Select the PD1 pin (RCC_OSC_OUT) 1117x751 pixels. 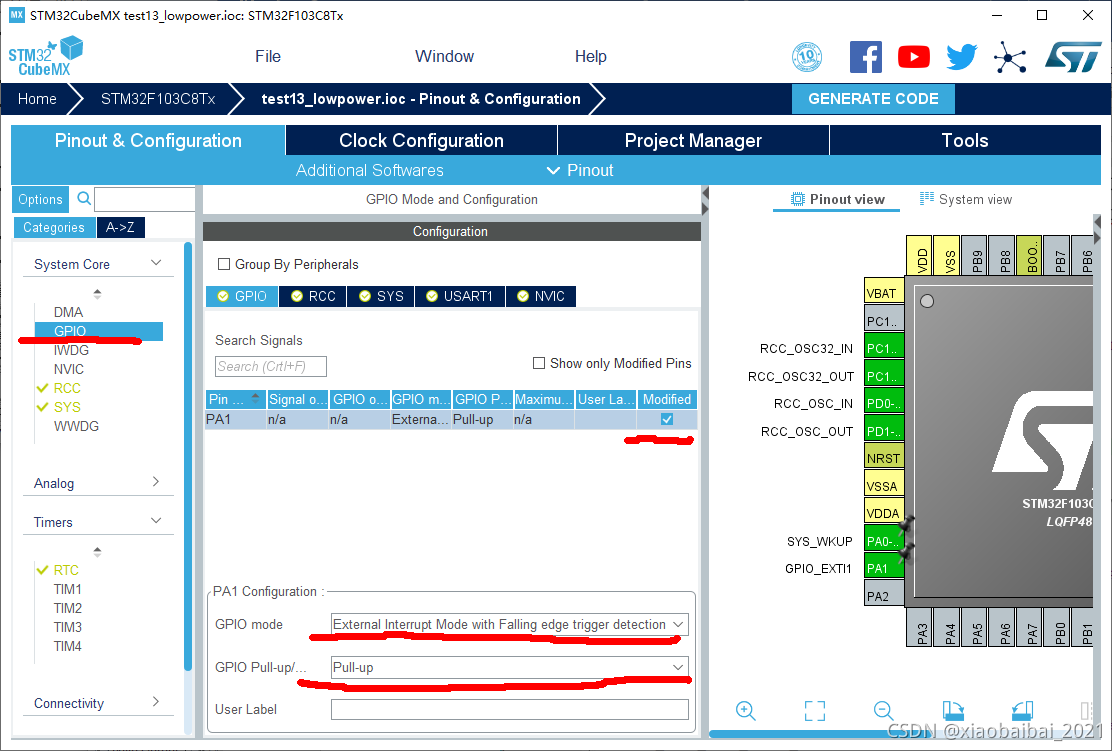coord(884,431)
